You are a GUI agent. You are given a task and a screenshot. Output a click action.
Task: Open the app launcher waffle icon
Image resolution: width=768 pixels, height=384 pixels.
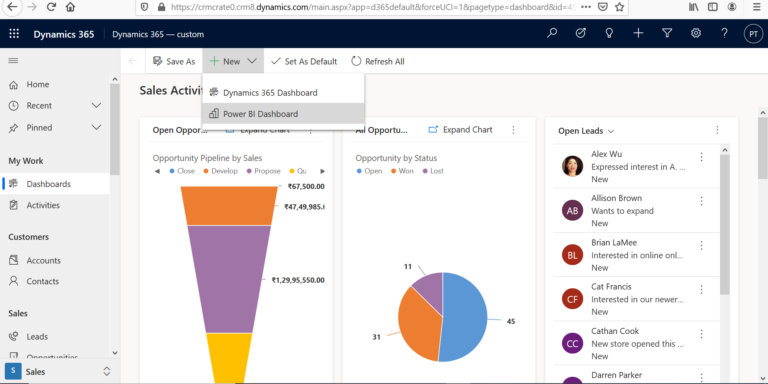14,34
